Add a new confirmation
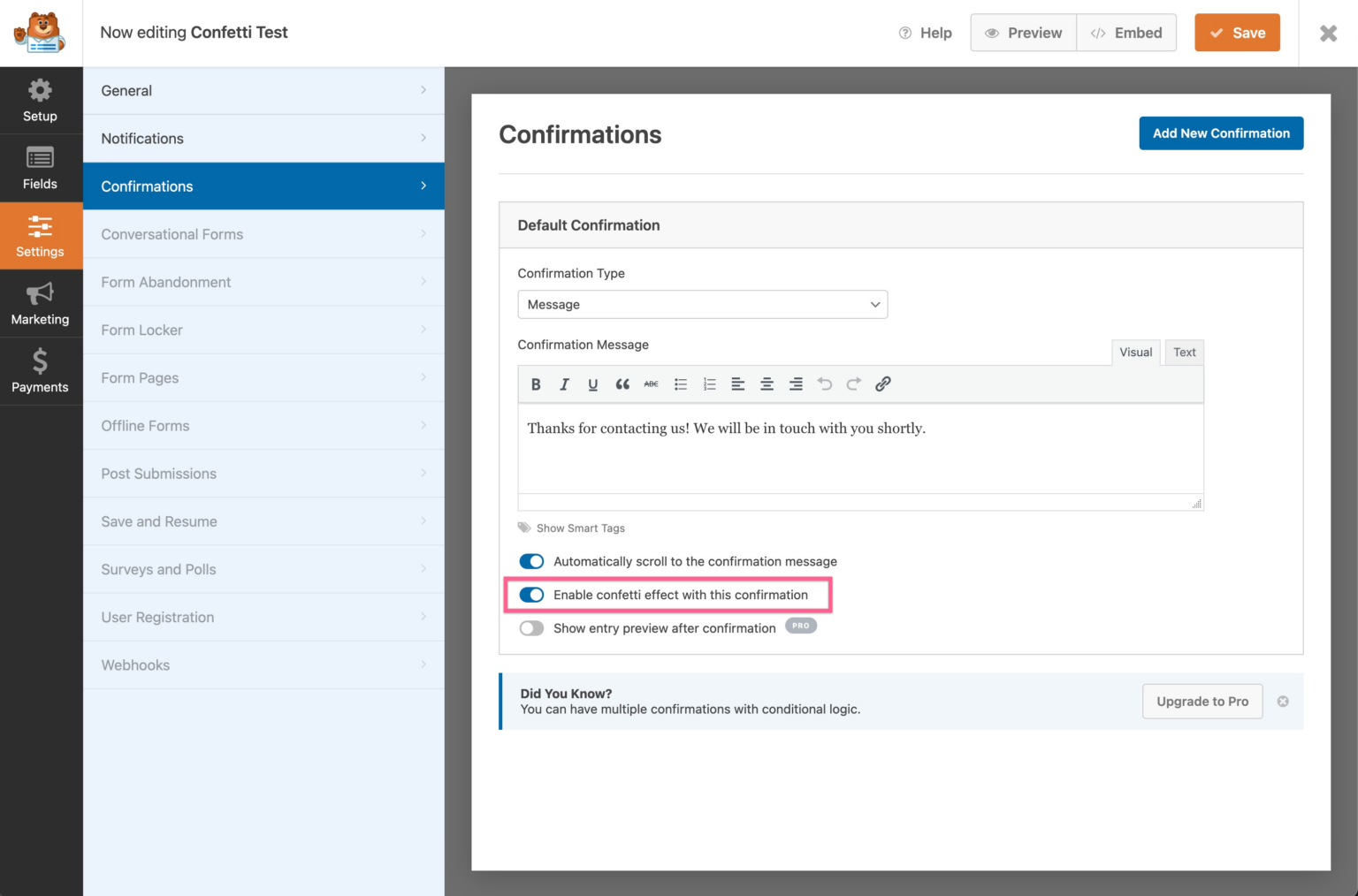Viewport: 1358px width, 896px height. (x=1221, y=133)
